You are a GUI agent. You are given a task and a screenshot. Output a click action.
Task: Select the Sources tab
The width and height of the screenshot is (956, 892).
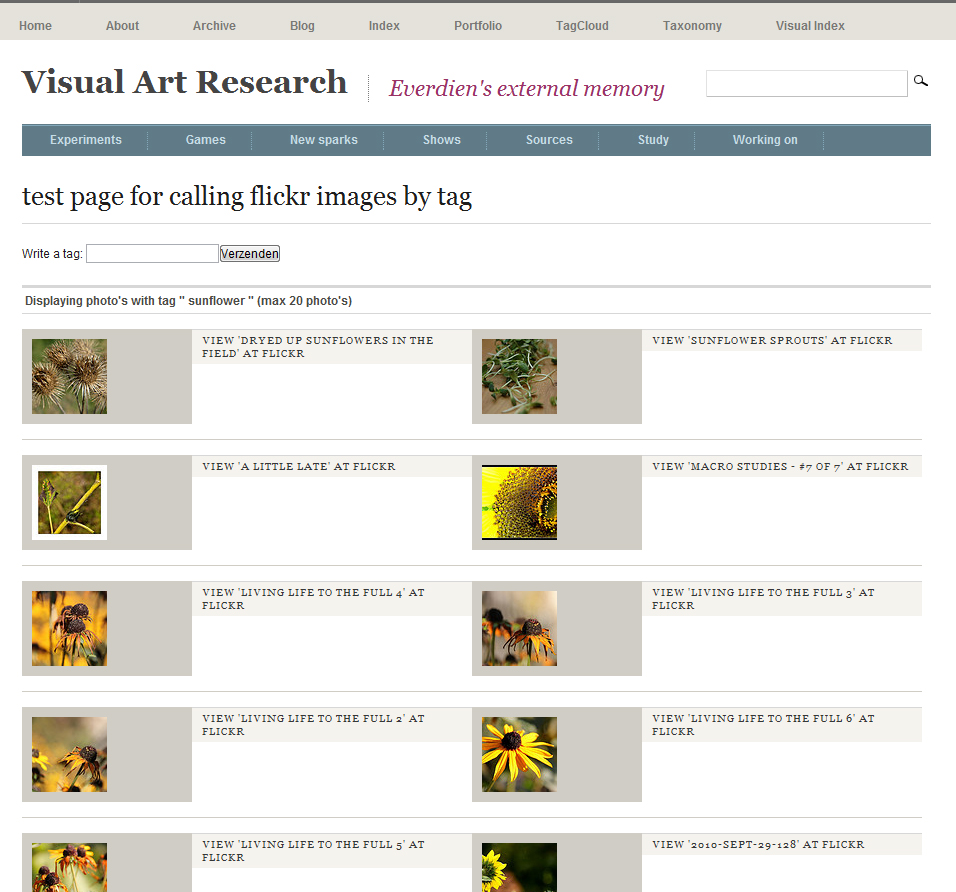click(x=549, y=140)
